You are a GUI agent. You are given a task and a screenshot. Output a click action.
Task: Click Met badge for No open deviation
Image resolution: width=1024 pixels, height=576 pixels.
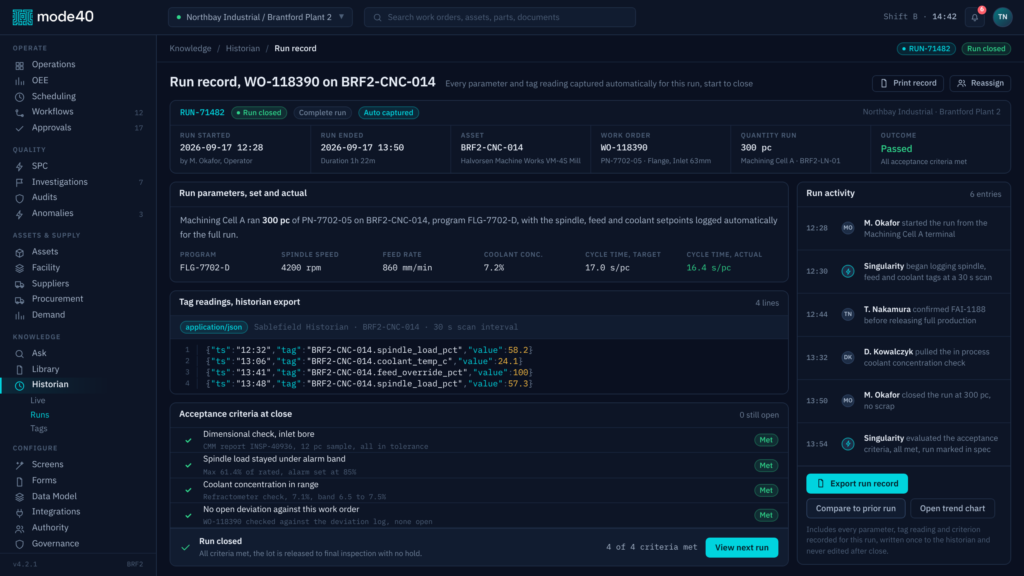tap(765, 515)
